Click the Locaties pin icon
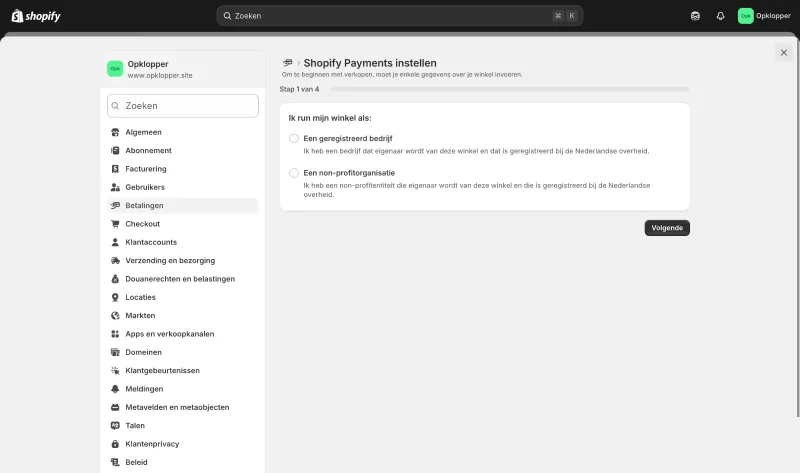 tap(115, 297)
